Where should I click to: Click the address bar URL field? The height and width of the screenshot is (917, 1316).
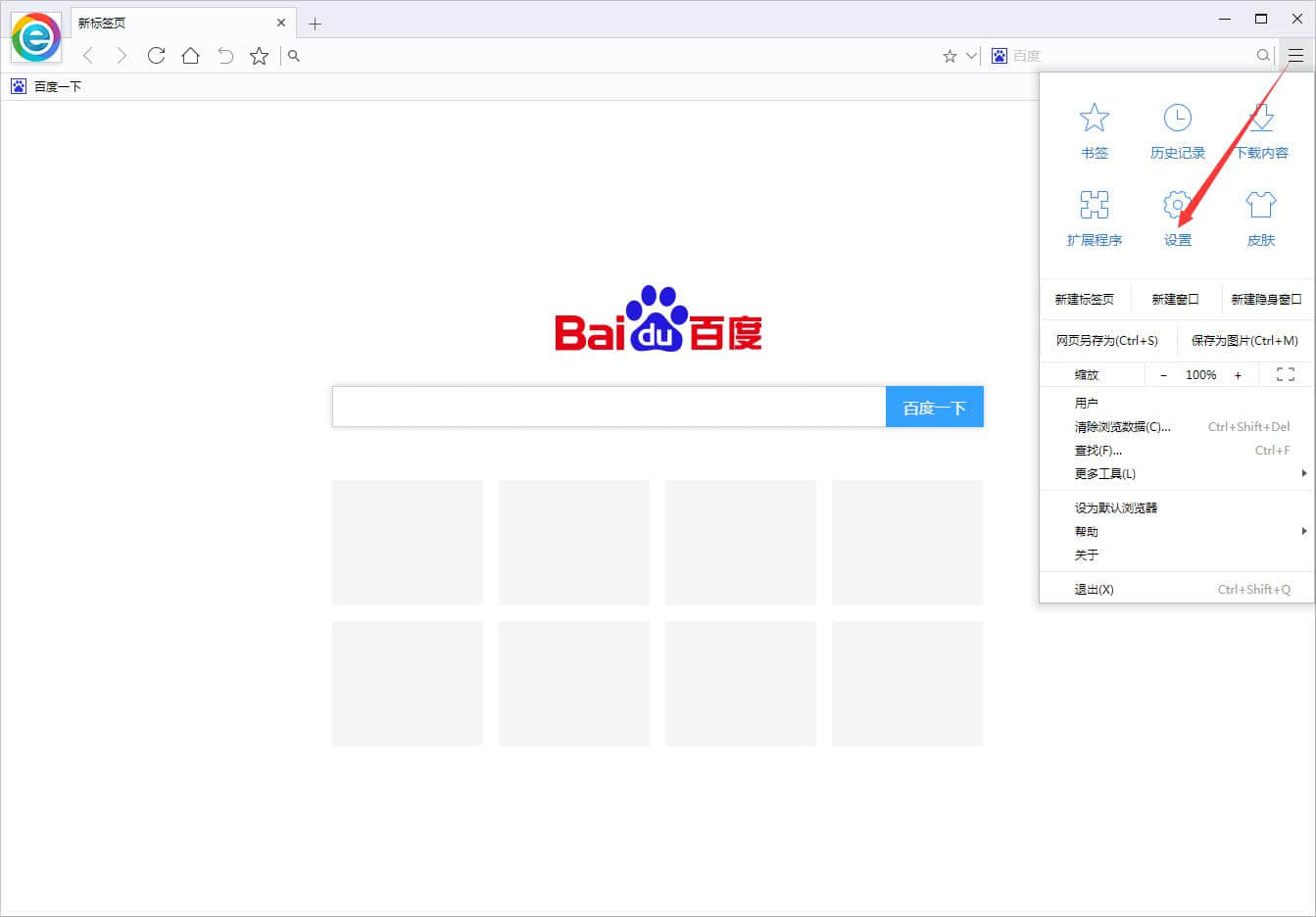pos(617,56)
